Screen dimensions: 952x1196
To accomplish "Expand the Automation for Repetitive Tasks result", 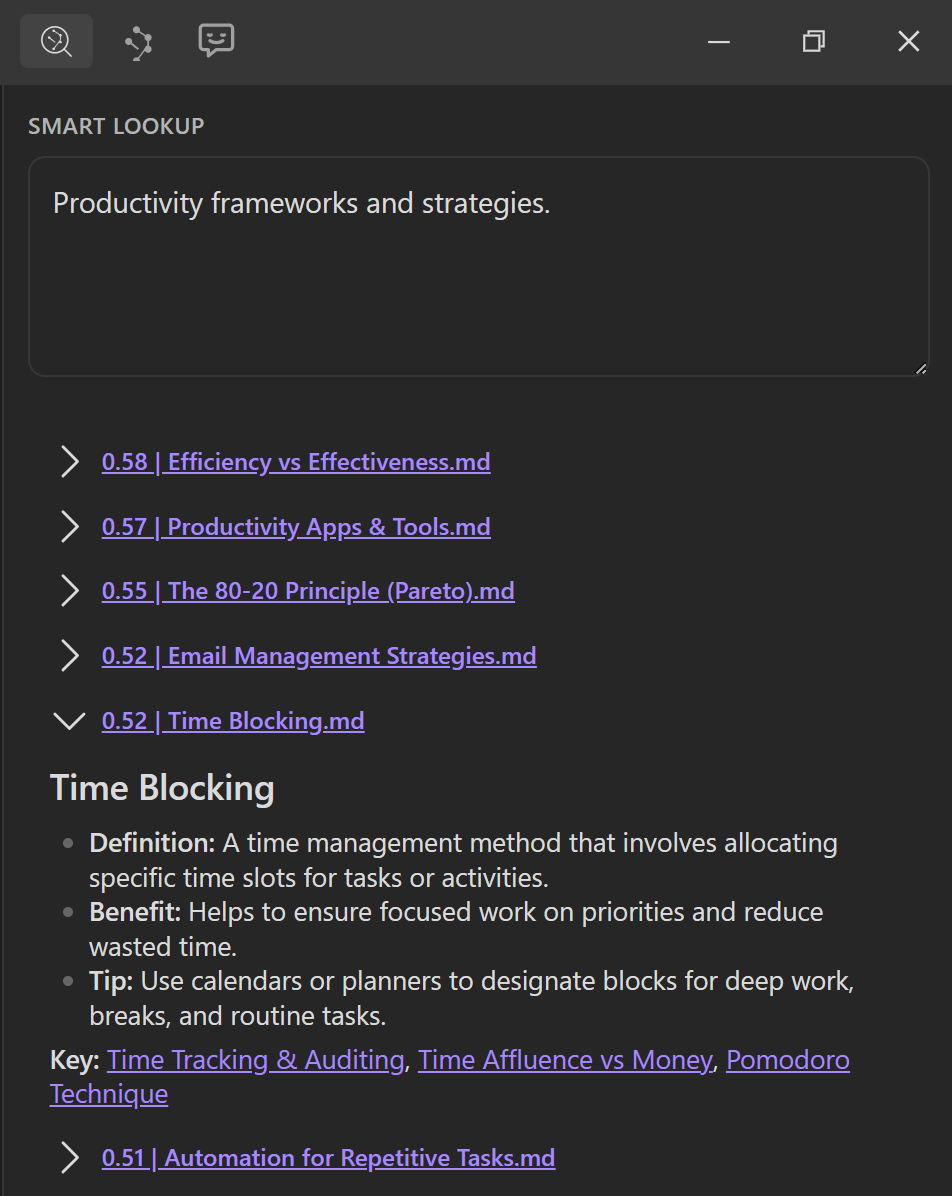I will point(69,1158).
